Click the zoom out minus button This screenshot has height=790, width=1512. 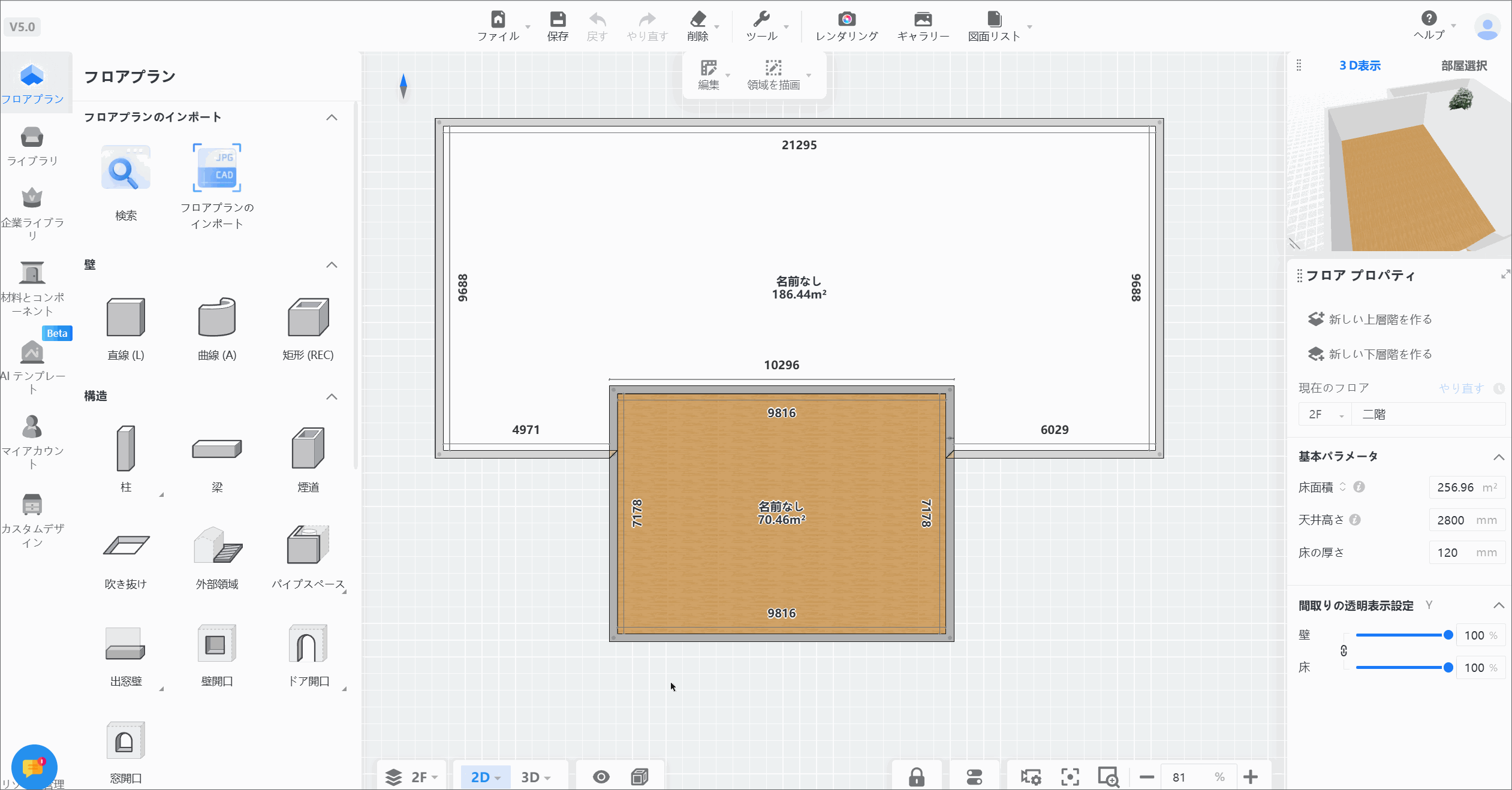(1146, 777)
